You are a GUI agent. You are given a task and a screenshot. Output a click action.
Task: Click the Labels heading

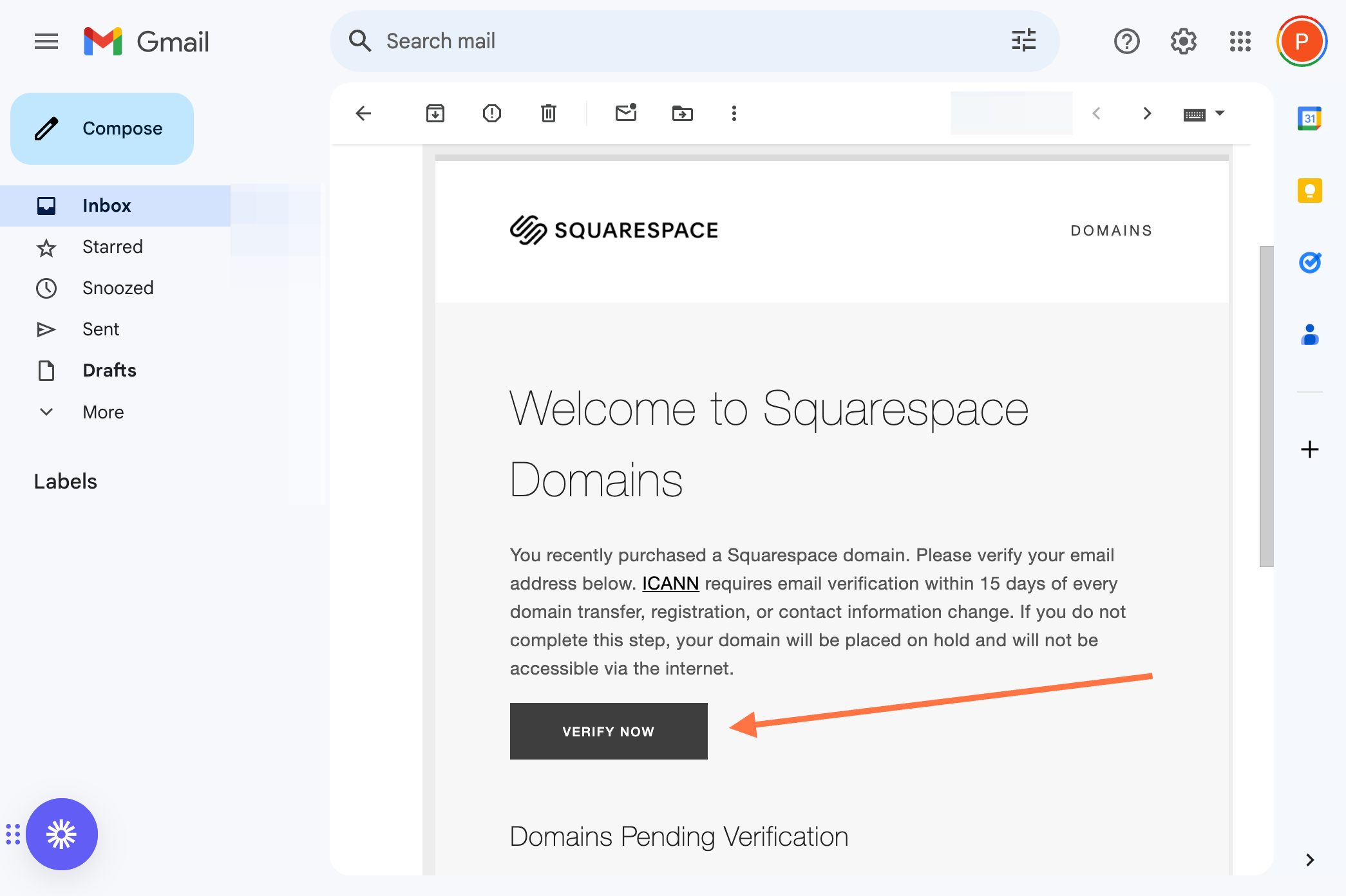(66, 481)
